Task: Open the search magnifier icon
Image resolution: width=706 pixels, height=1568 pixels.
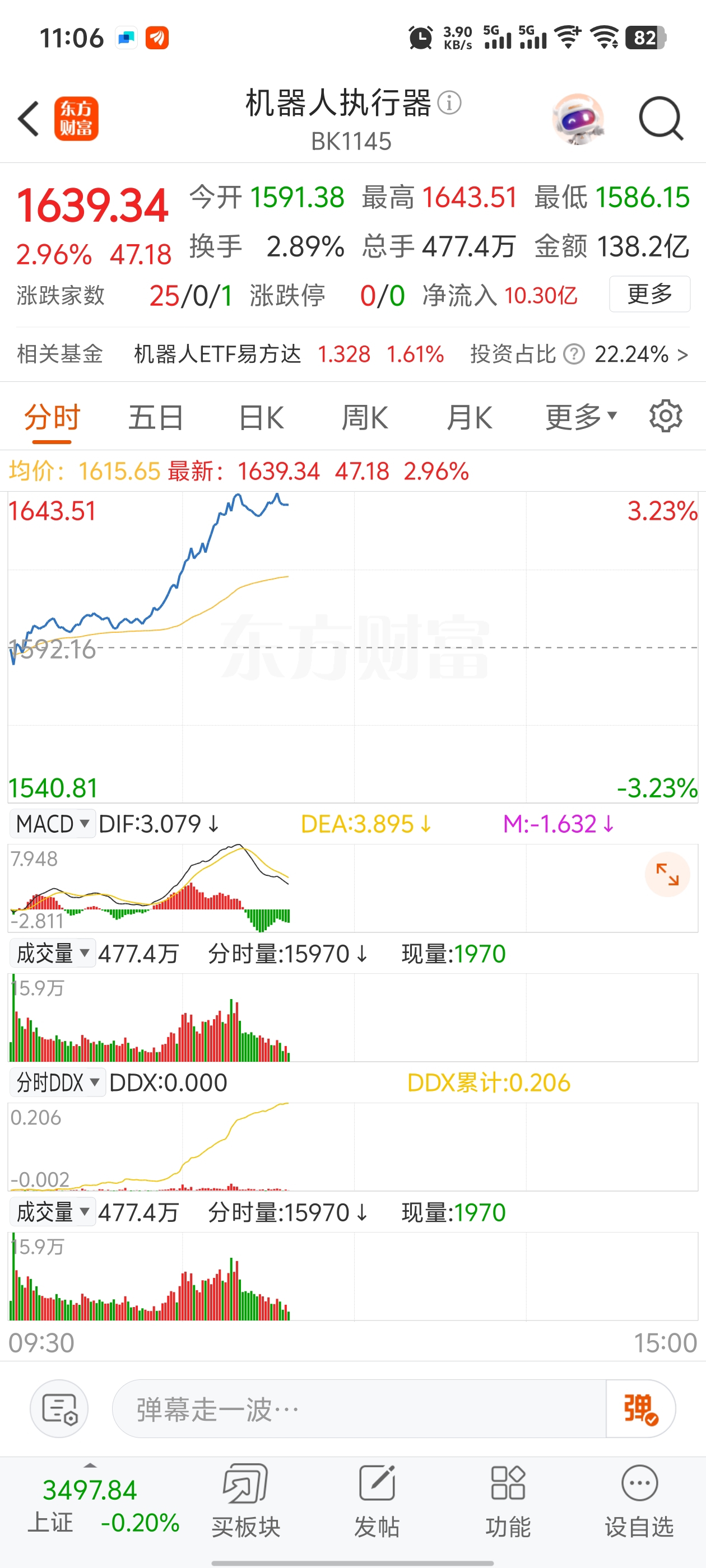Action: (661, 119)
